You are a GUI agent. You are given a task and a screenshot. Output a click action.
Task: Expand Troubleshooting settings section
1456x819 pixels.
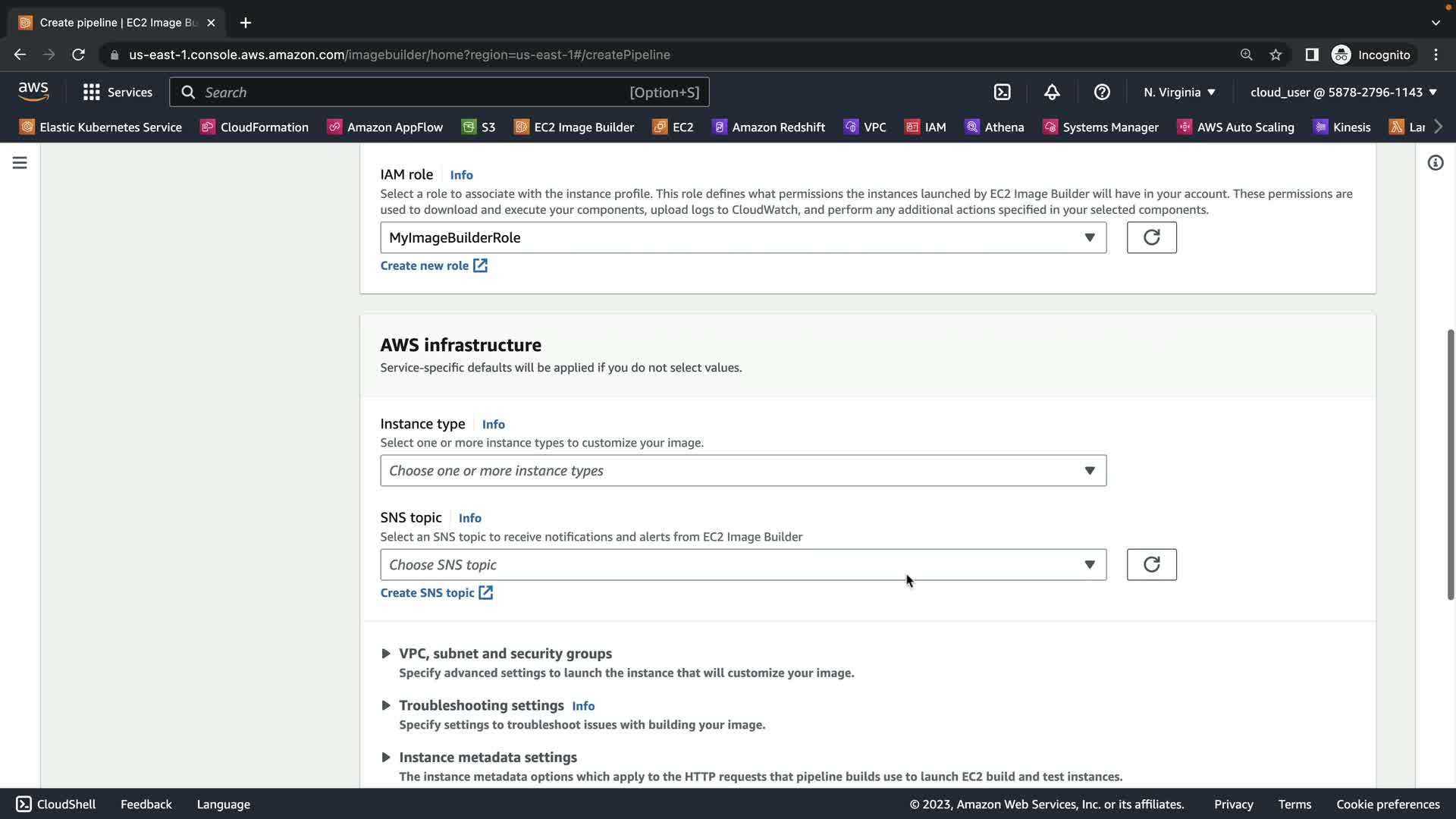pyautogui.click(x=481, y=705)
